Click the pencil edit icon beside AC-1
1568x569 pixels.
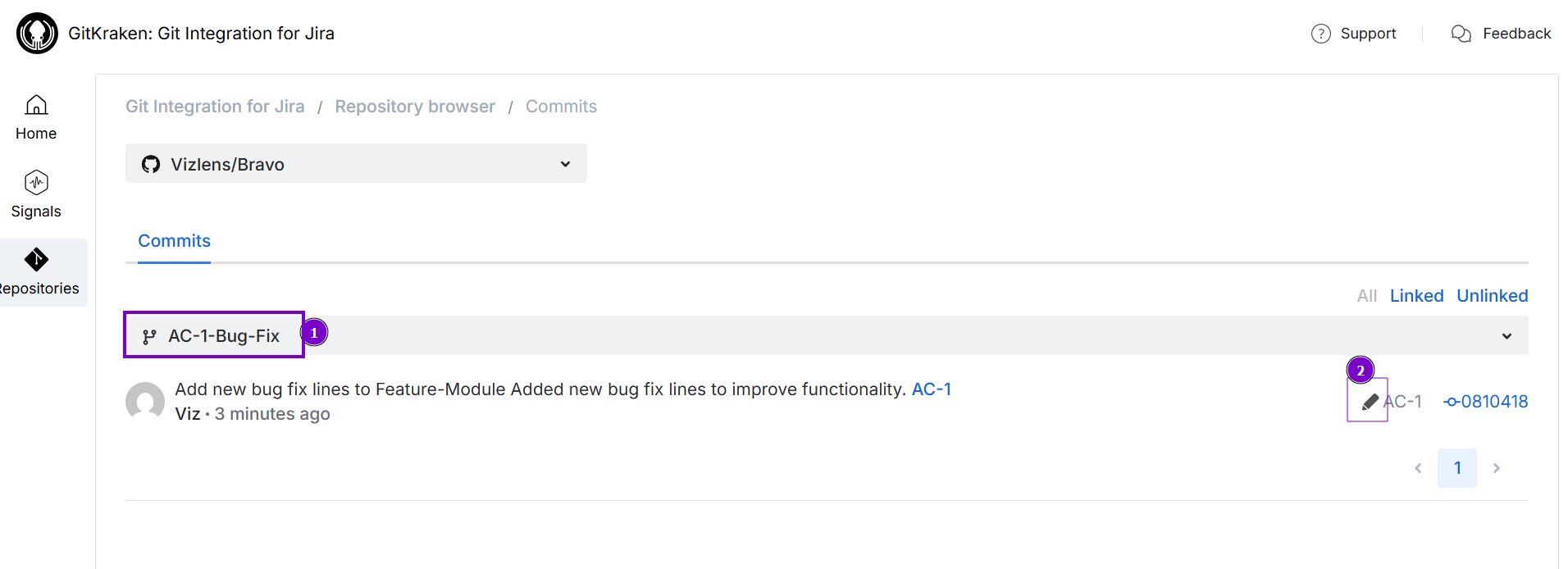pyautogui.click(x=1369, y=402)
